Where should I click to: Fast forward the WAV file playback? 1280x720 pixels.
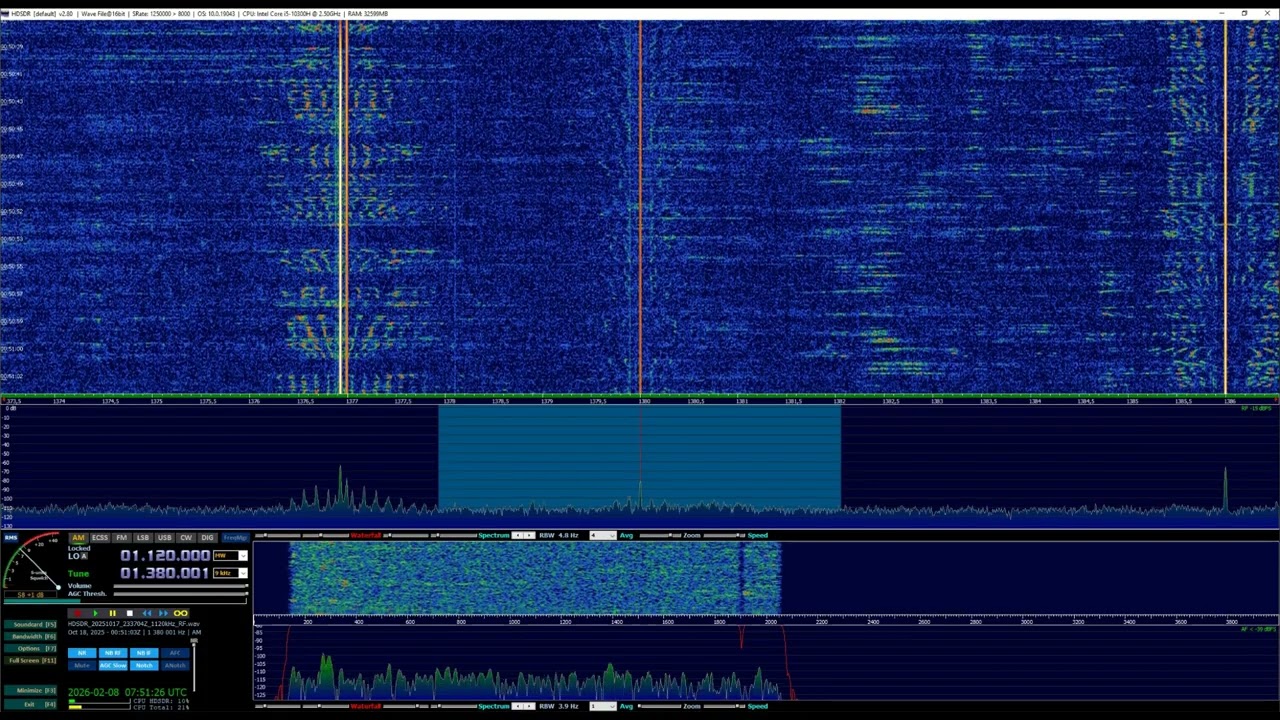point(163,613)
